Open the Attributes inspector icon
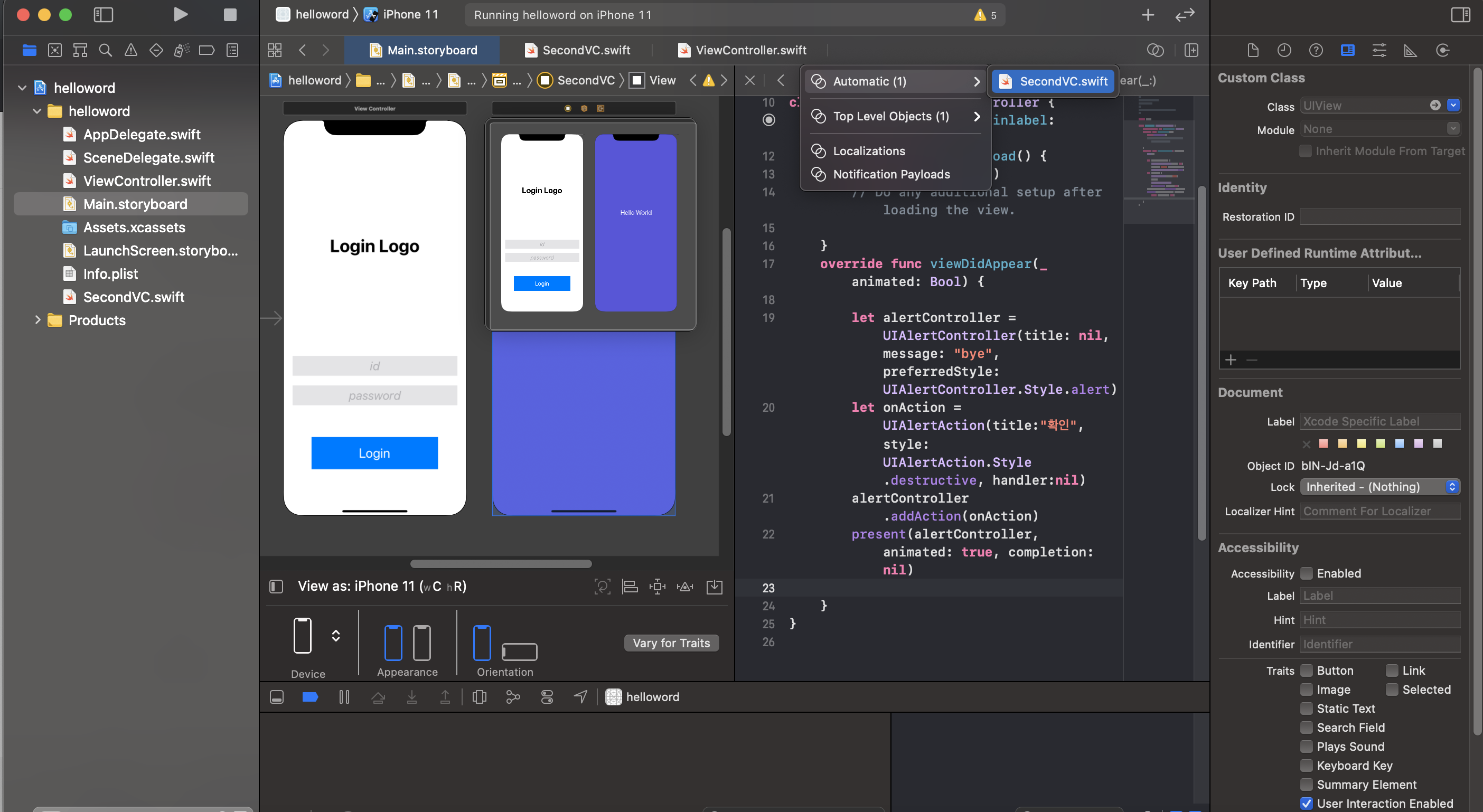The width and height of the screenshot is (1483, 812). tap(1379, 51)
